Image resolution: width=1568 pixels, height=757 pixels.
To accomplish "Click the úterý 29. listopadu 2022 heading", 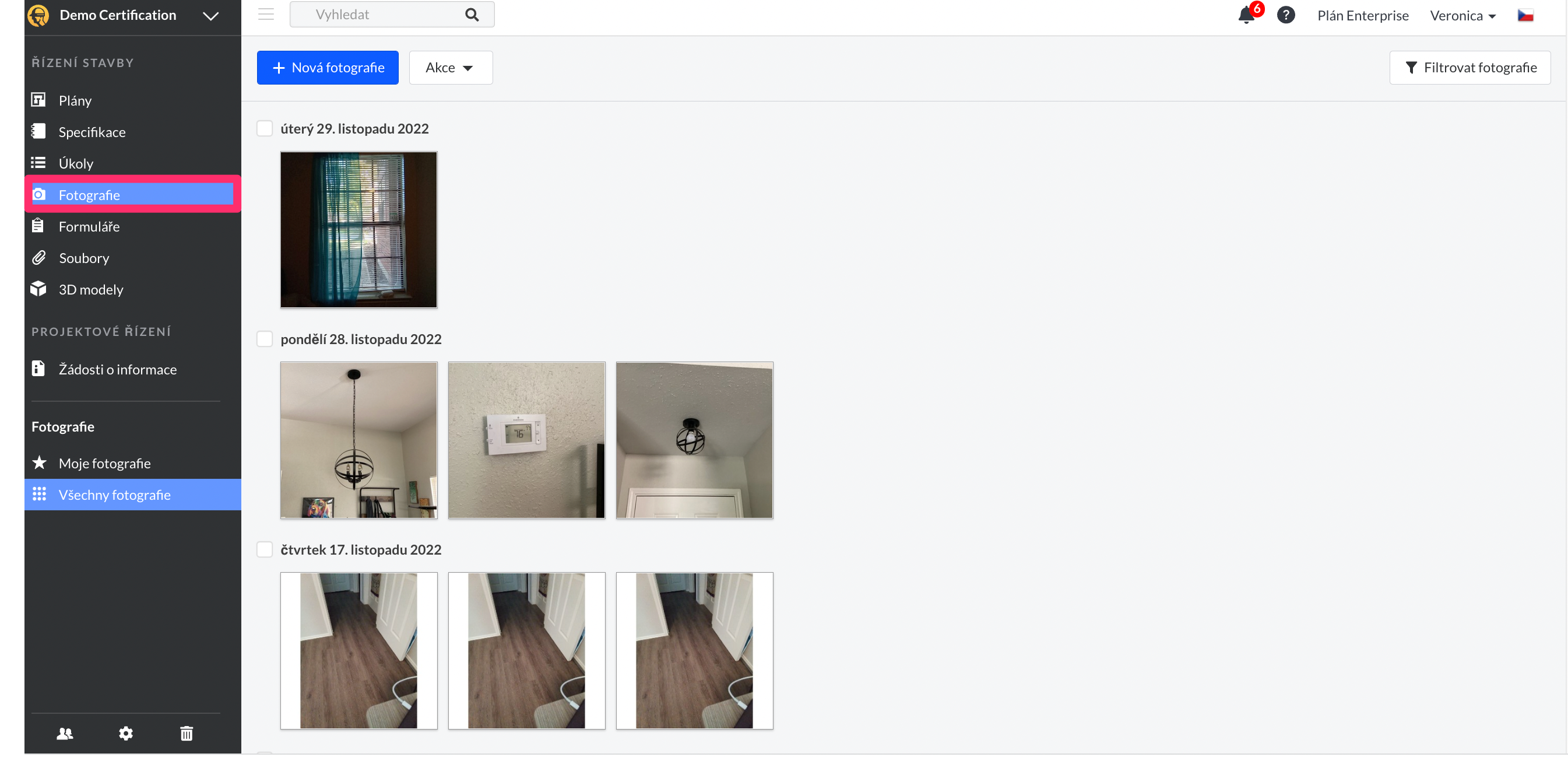I will click(355, 128).
